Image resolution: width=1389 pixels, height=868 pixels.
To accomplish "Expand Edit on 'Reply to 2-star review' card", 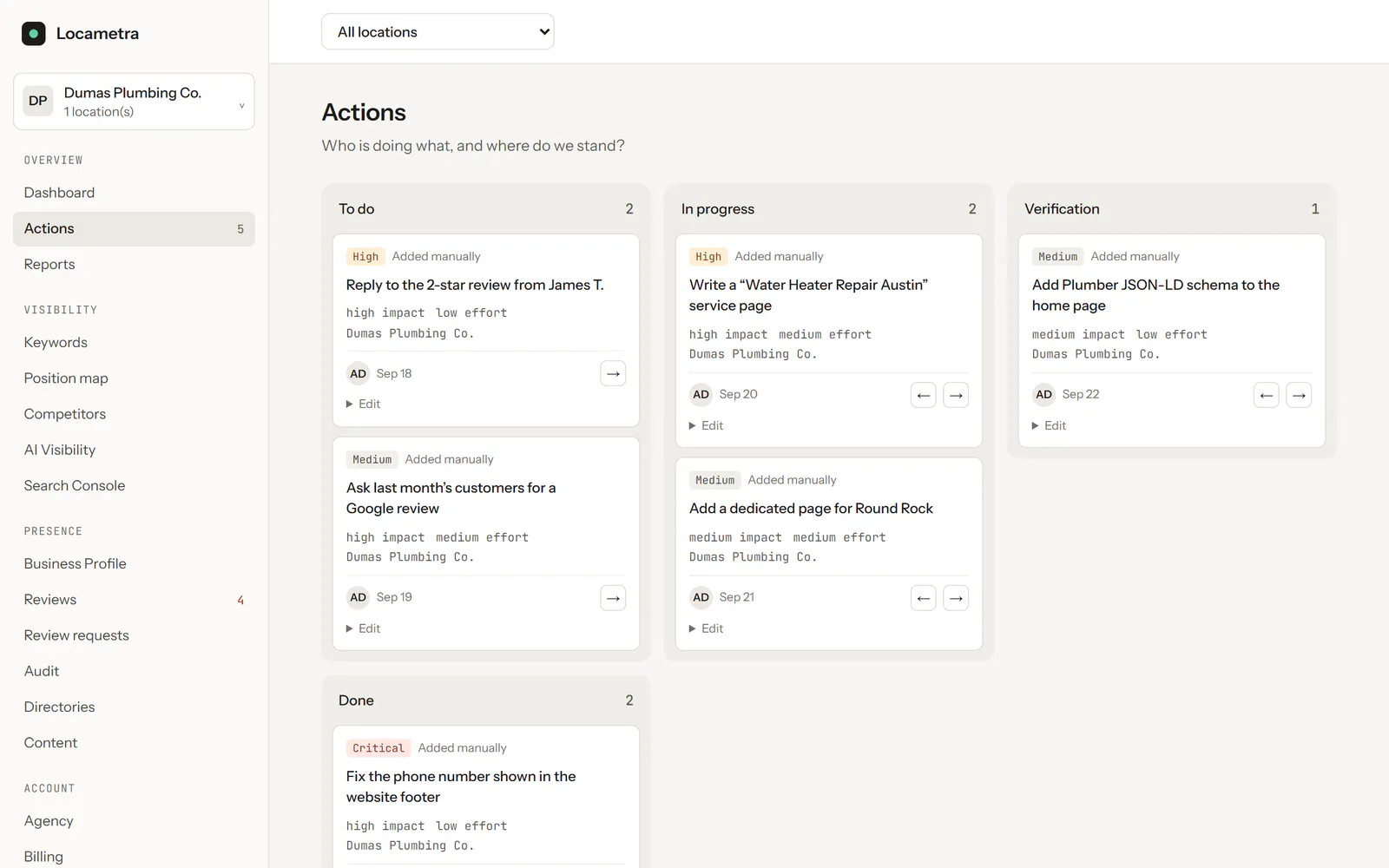I will (364, 404).
